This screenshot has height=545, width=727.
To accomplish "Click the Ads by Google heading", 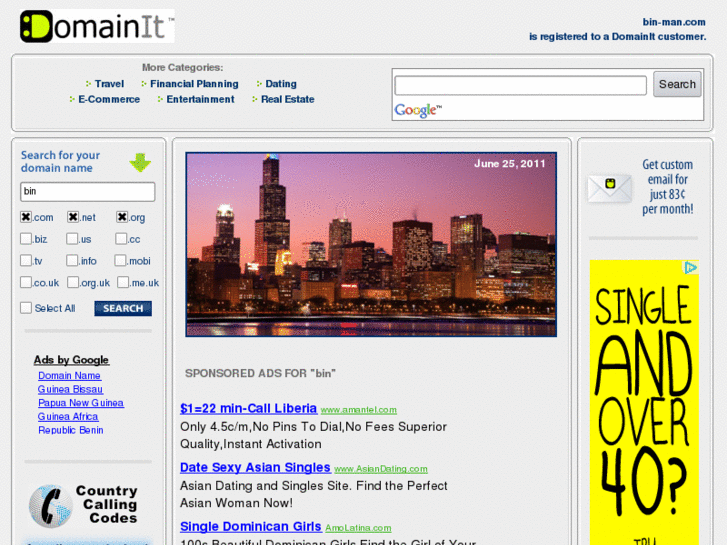I will click(71, 360).
